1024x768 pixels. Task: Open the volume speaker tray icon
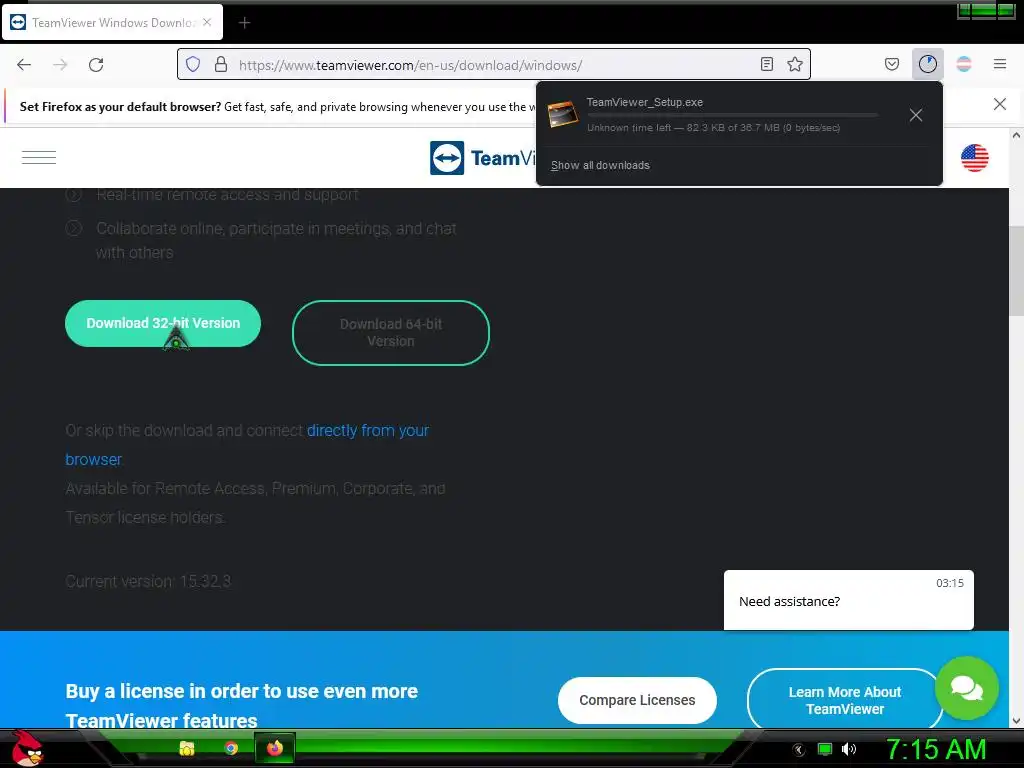849,749
